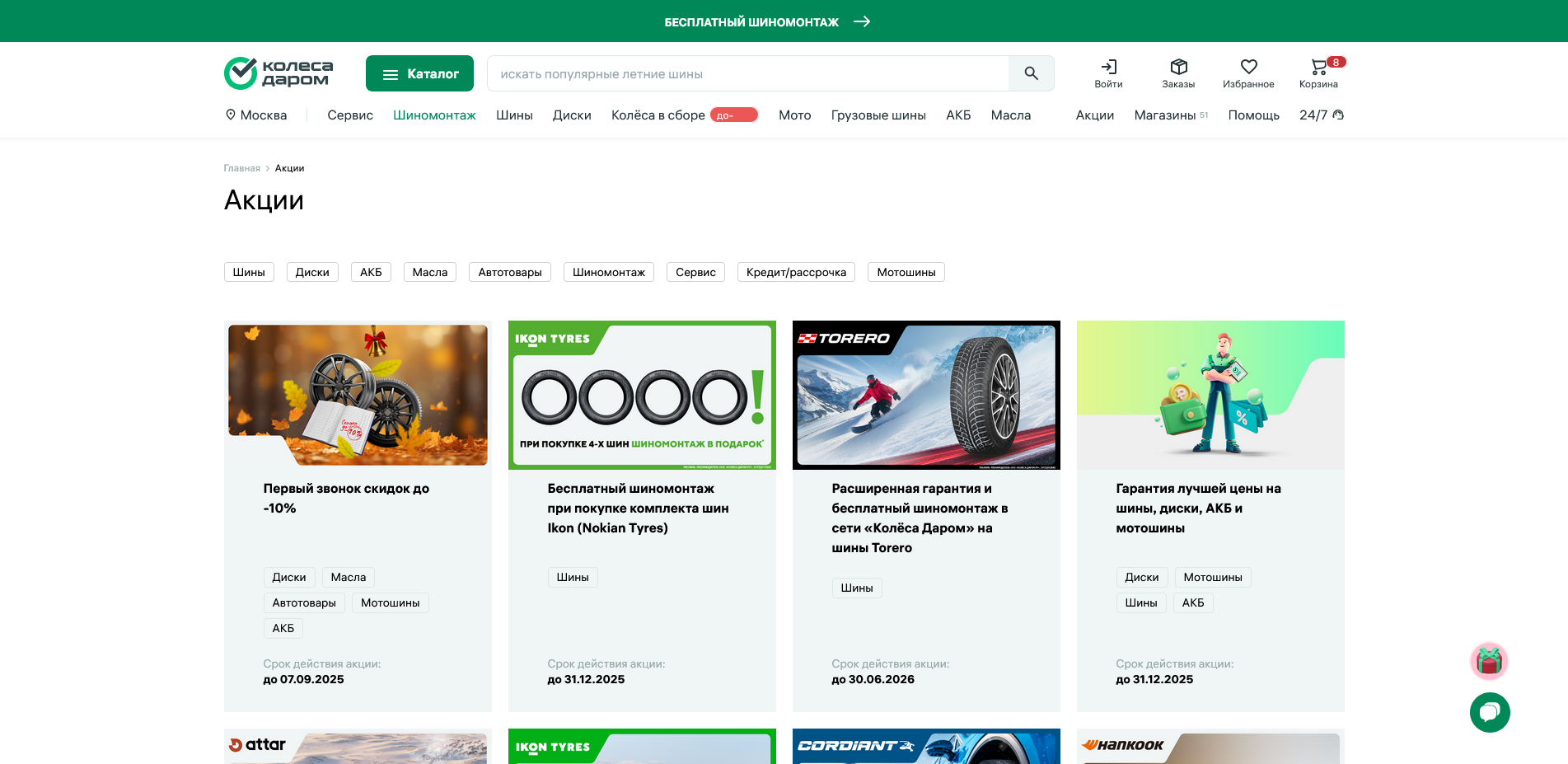Open Шиномонтаж in the navigation menu

pyautogui.click(x=434, y=115)
